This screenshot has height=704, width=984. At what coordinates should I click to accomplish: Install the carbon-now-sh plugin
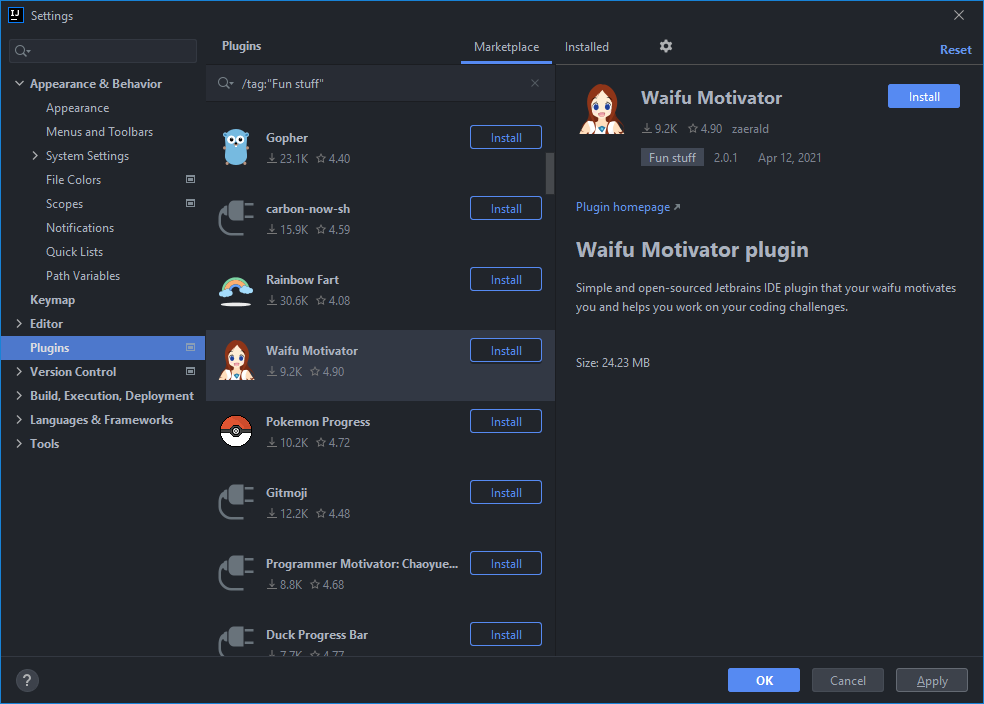pos(506,208)
